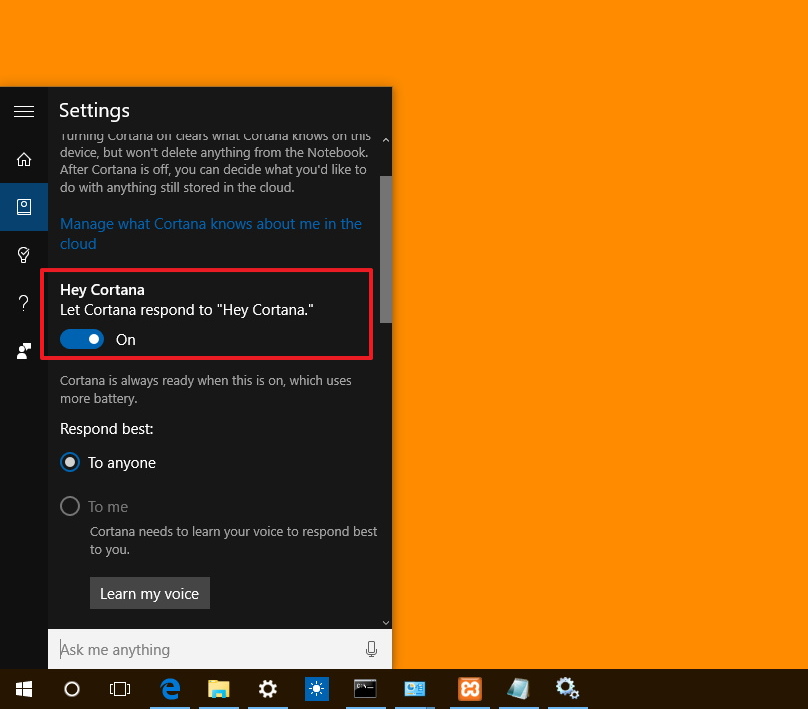Turn off the Hey Cortana toggle
The width and height of the screenshot is (808, 709).
coord(82,339)
